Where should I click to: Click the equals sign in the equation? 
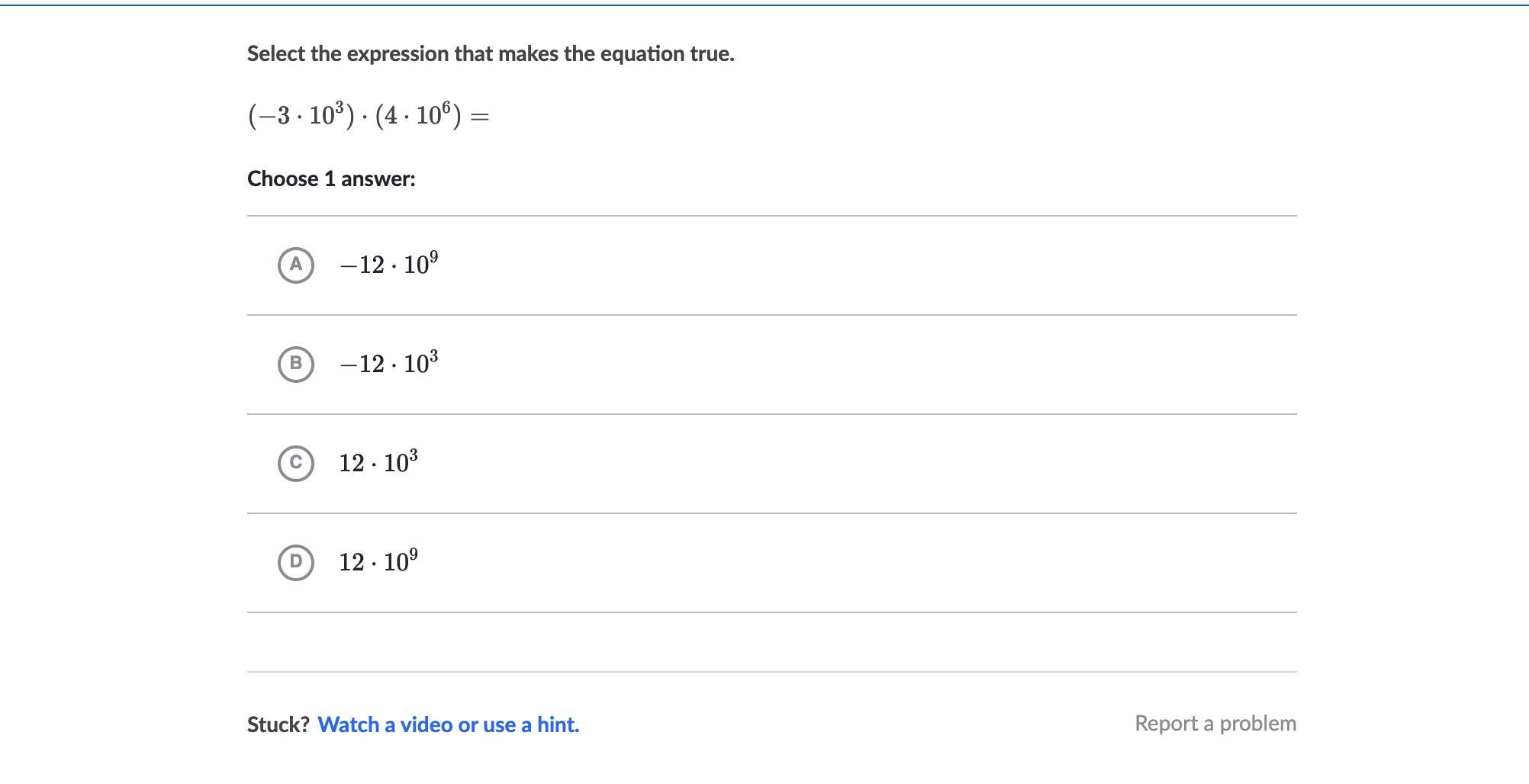480,117
